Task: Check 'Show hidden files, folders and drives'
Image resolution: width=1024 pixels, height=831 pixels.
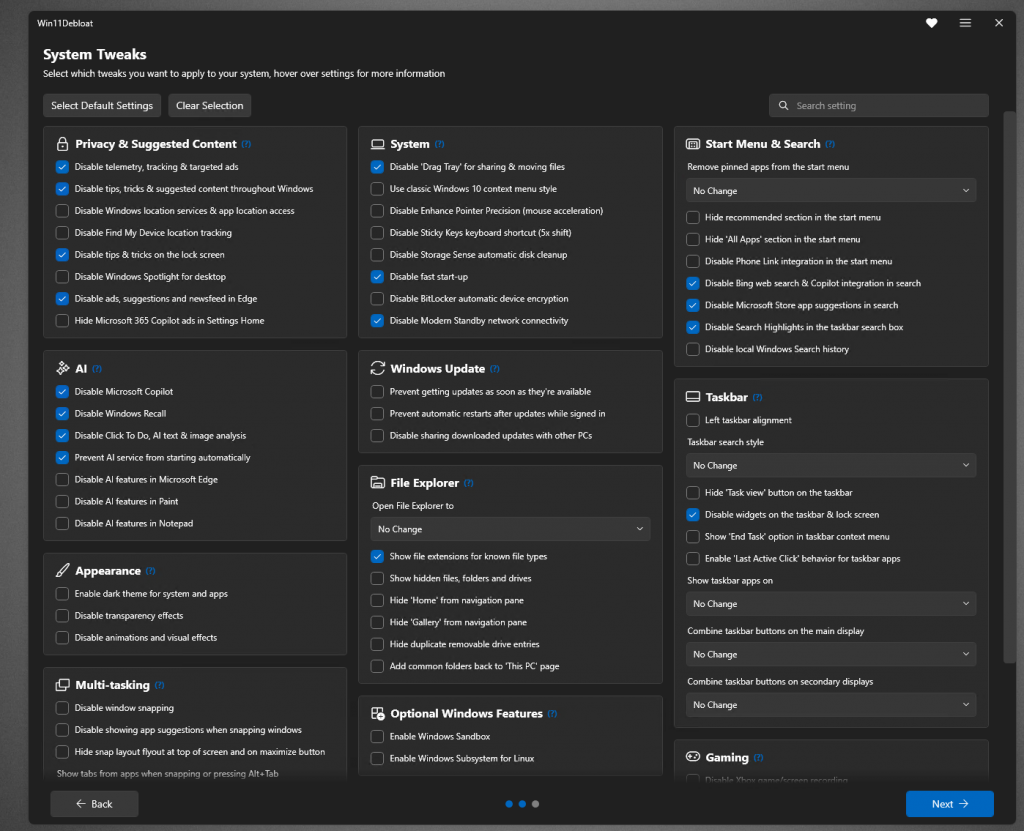Action: click(x=377, y=579)
